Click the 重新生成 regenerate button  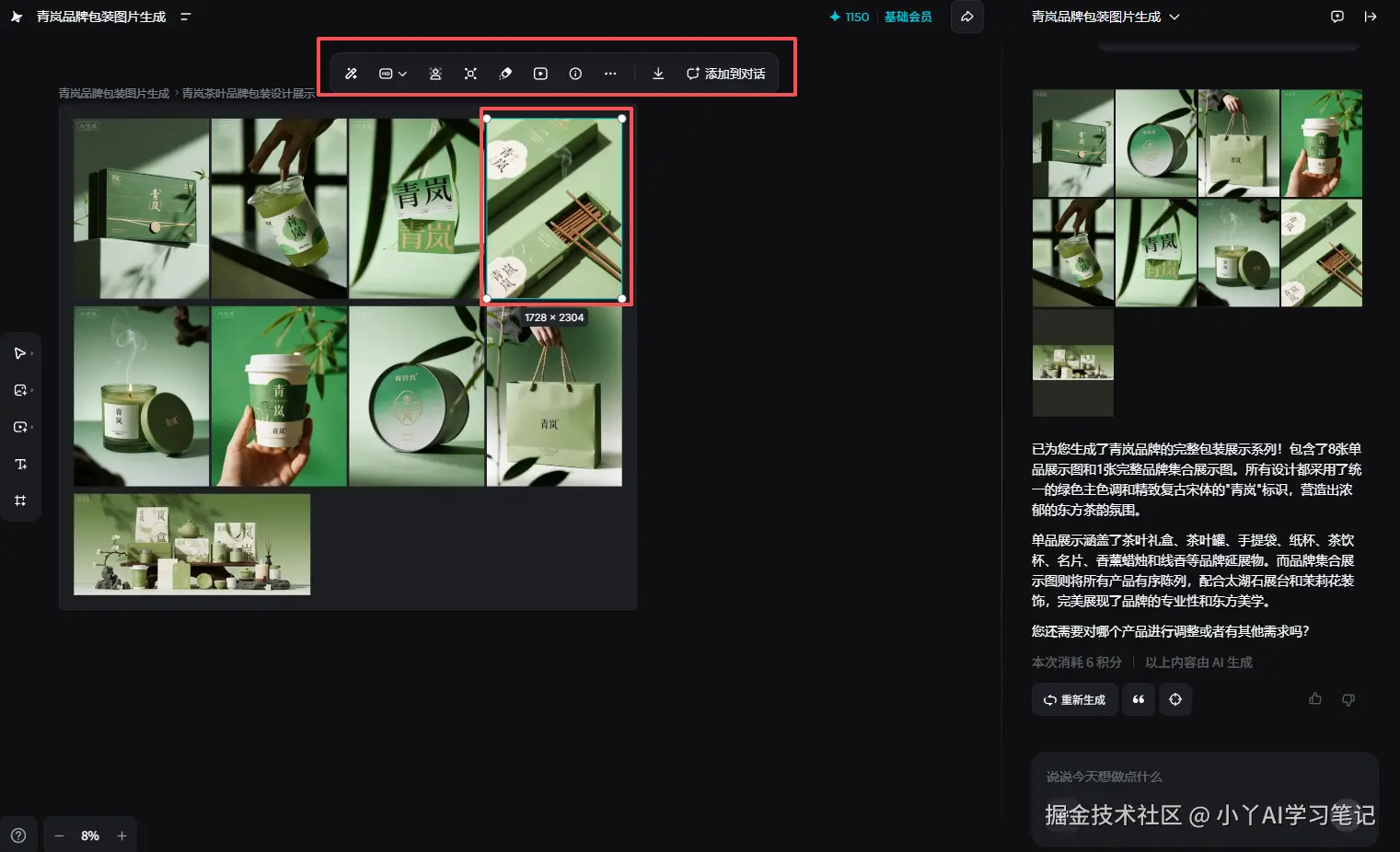[1073, 699]
